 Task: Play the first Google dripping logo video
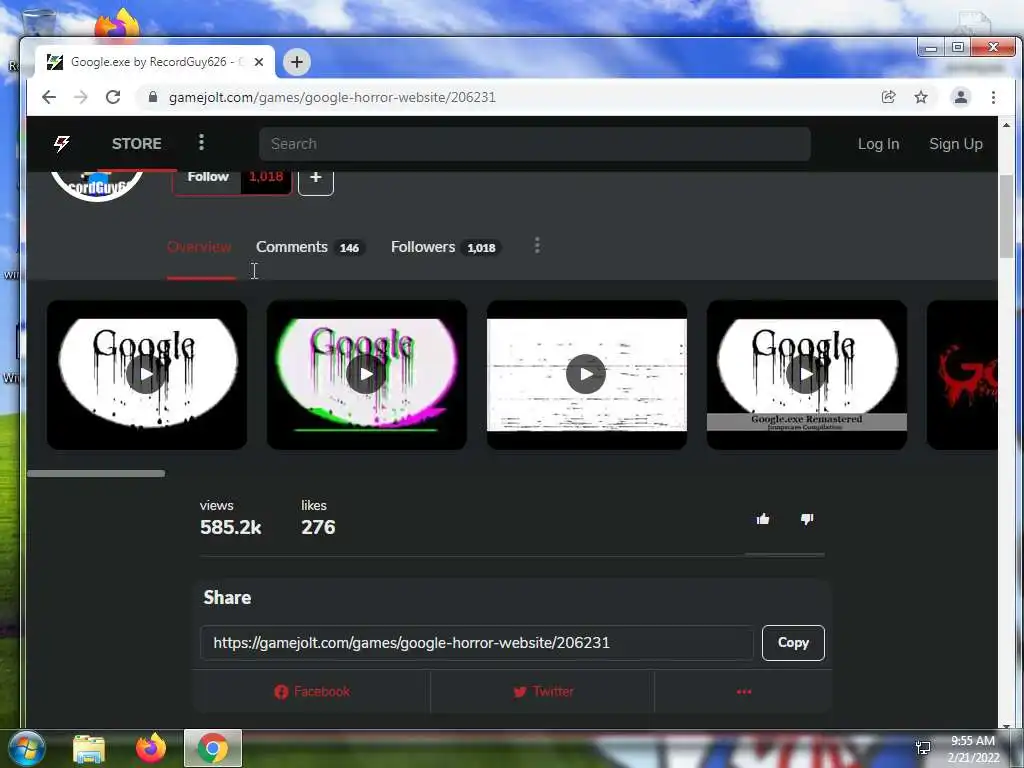click(147, 374)
